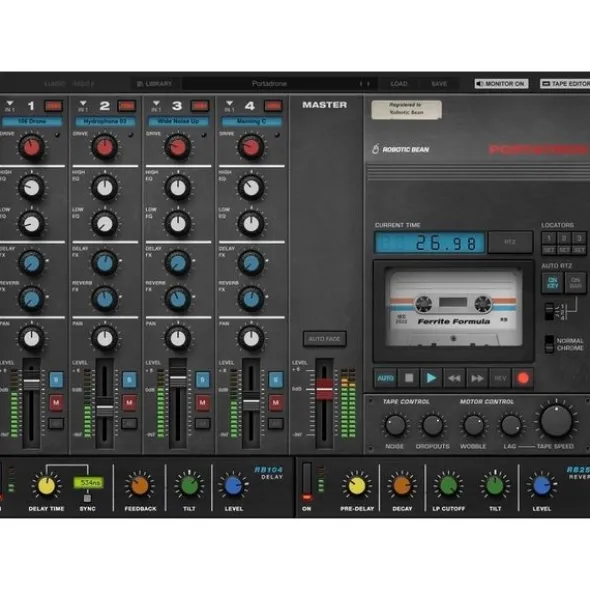Solo channel 2

129,380
